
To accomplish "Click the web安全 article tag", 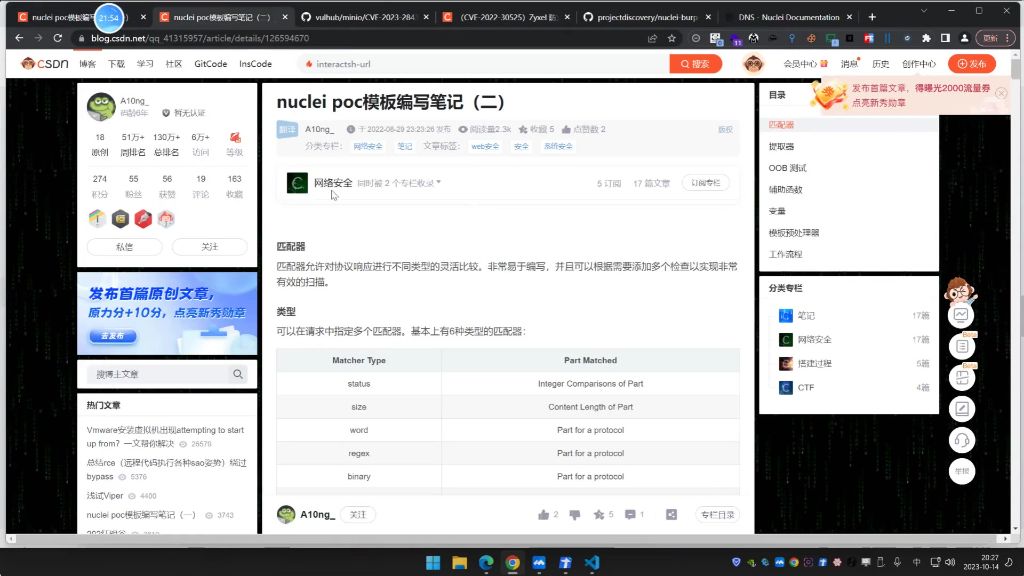I will pyautogui.click(x=485, y=146).
